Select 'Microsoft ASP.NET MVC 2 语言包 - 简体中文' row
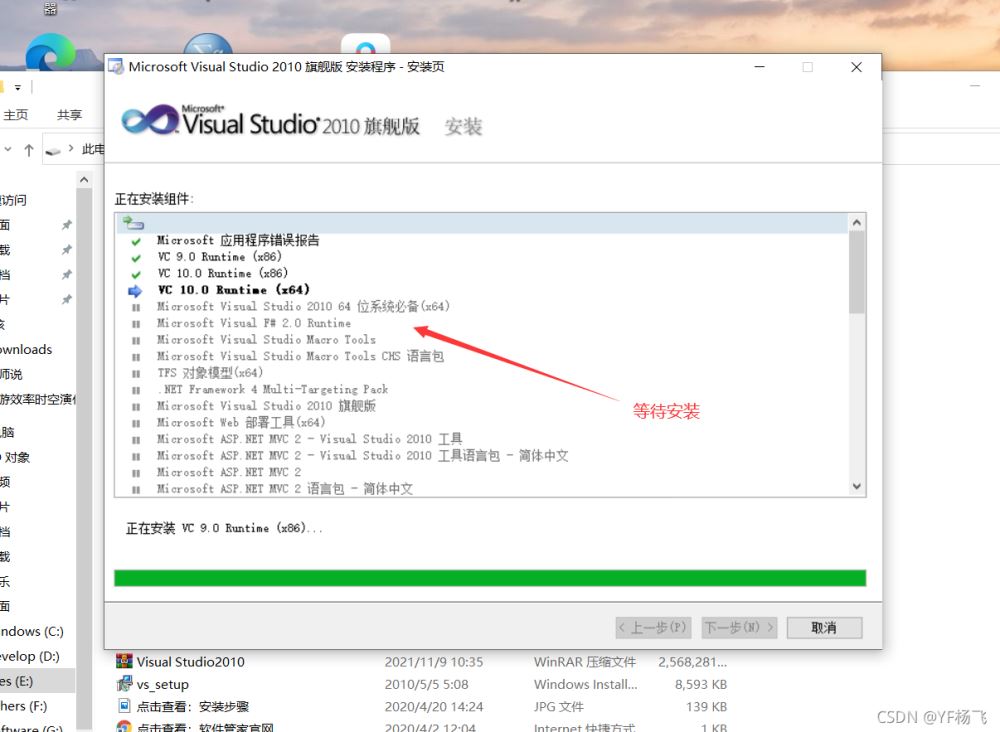This screenshot has height=732, width=1000. point(285,489)
